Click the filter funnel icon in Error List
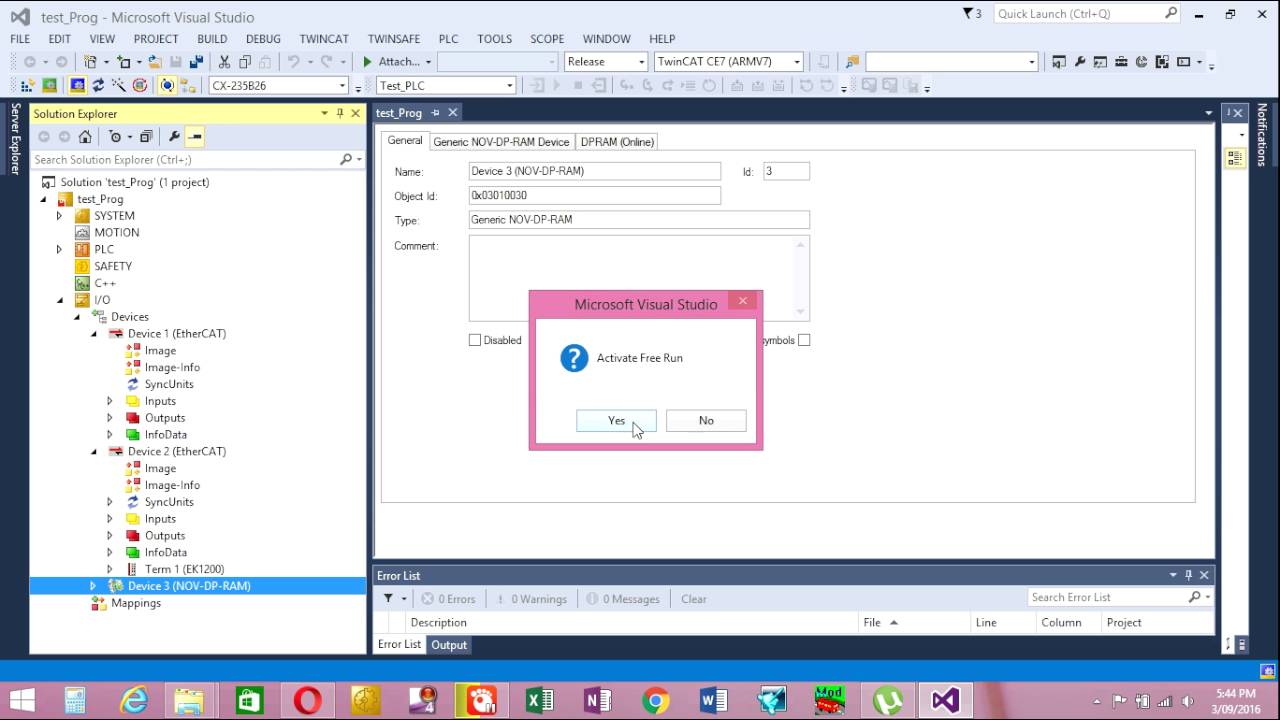Screen dimensions: 1280x720 [389, 598]
